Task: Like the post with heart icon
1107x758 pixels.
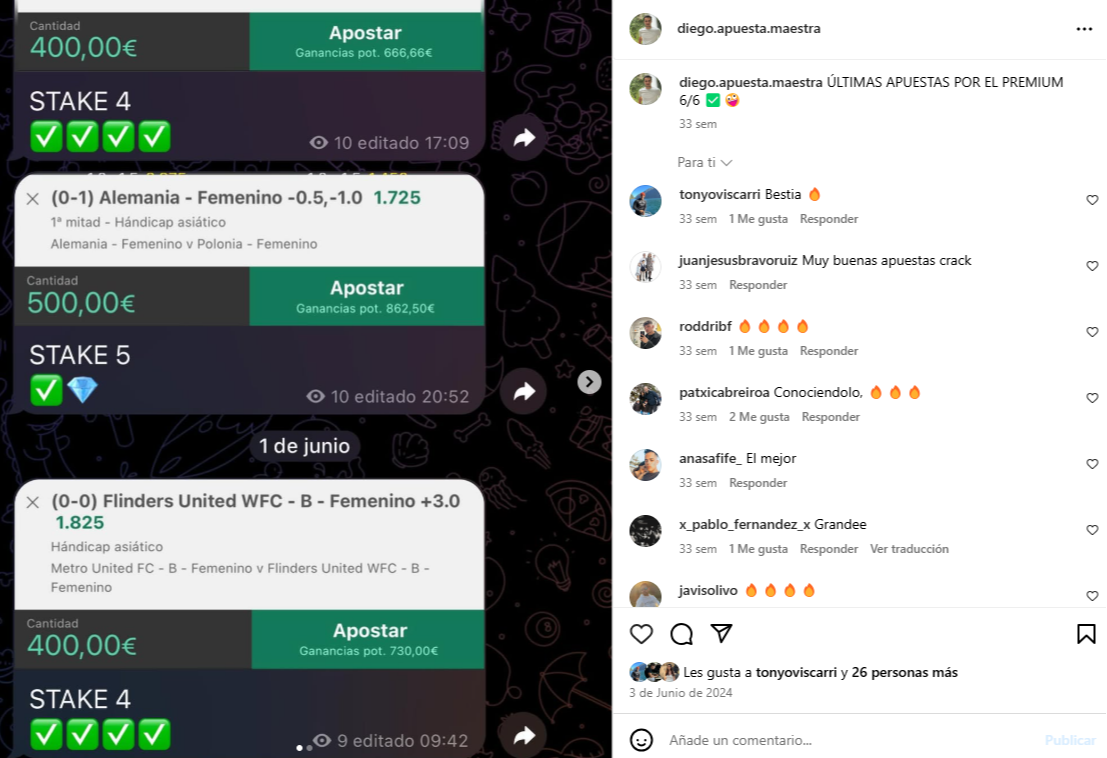Action: (x=641, y=634)
